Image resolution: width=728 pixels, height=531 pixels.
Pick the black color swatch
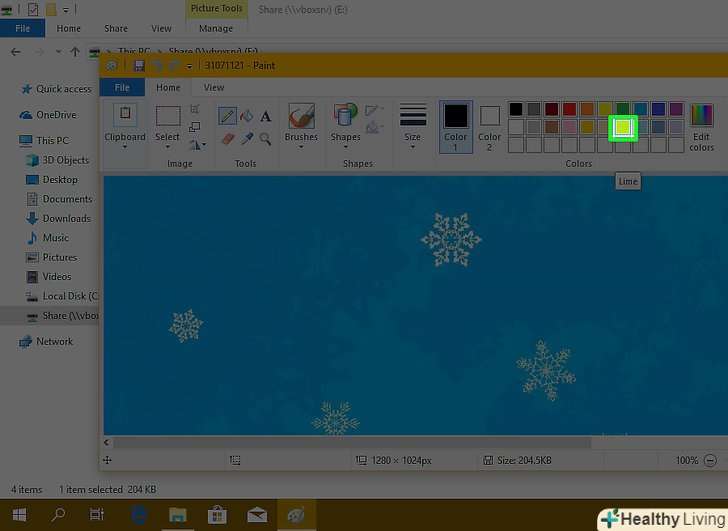[x=516, y=109]
